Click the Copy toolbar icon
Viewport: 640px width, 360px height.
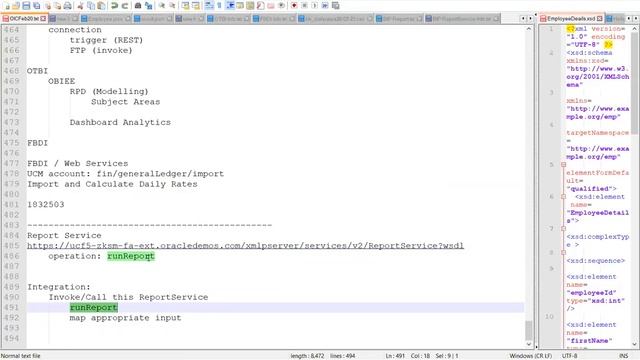click(x=91, y=6)
